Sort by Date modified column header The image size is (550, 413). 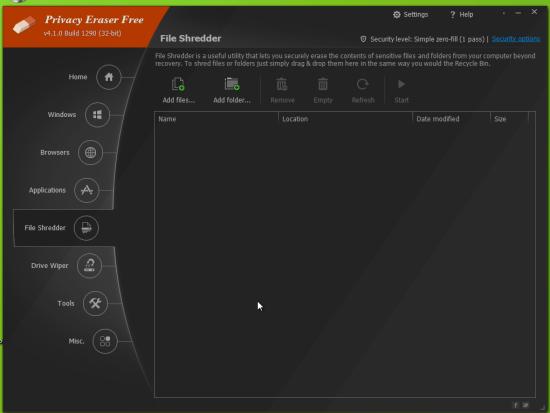(x=451, y=119)
